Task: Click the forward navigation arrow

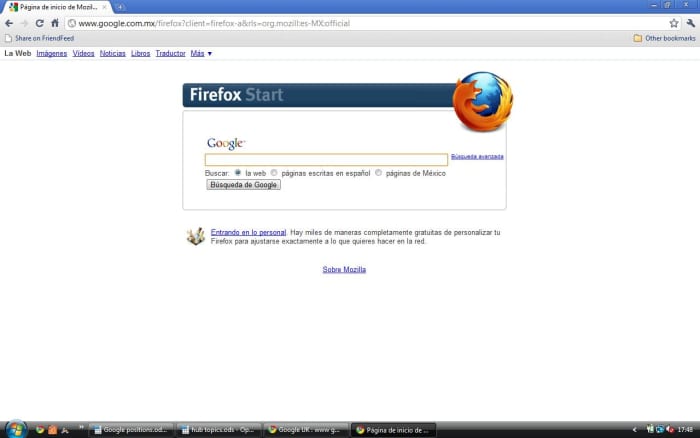Action: tap(24, 23)
